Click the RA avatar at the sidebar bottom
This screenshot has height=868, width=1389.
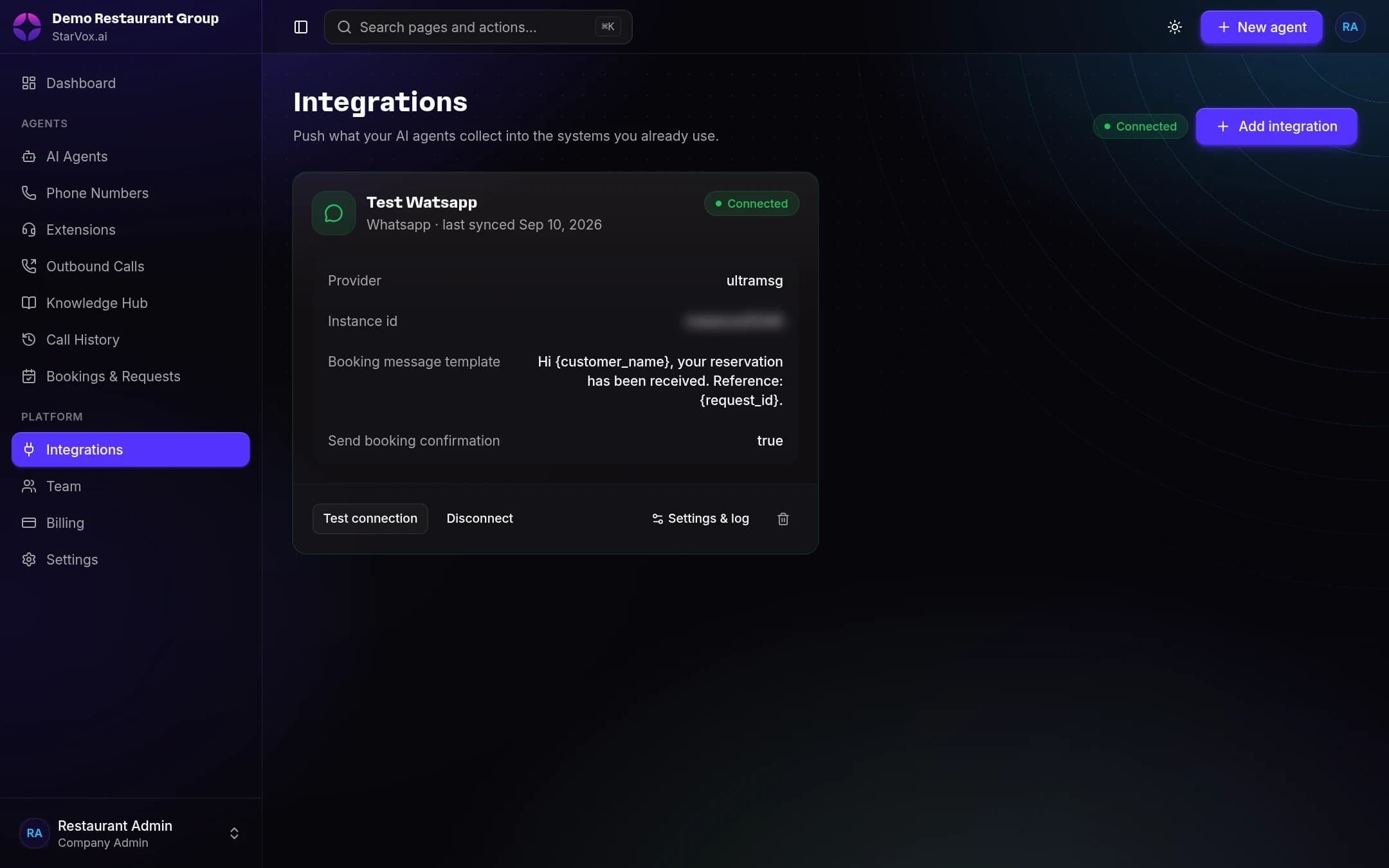point(34,833)
